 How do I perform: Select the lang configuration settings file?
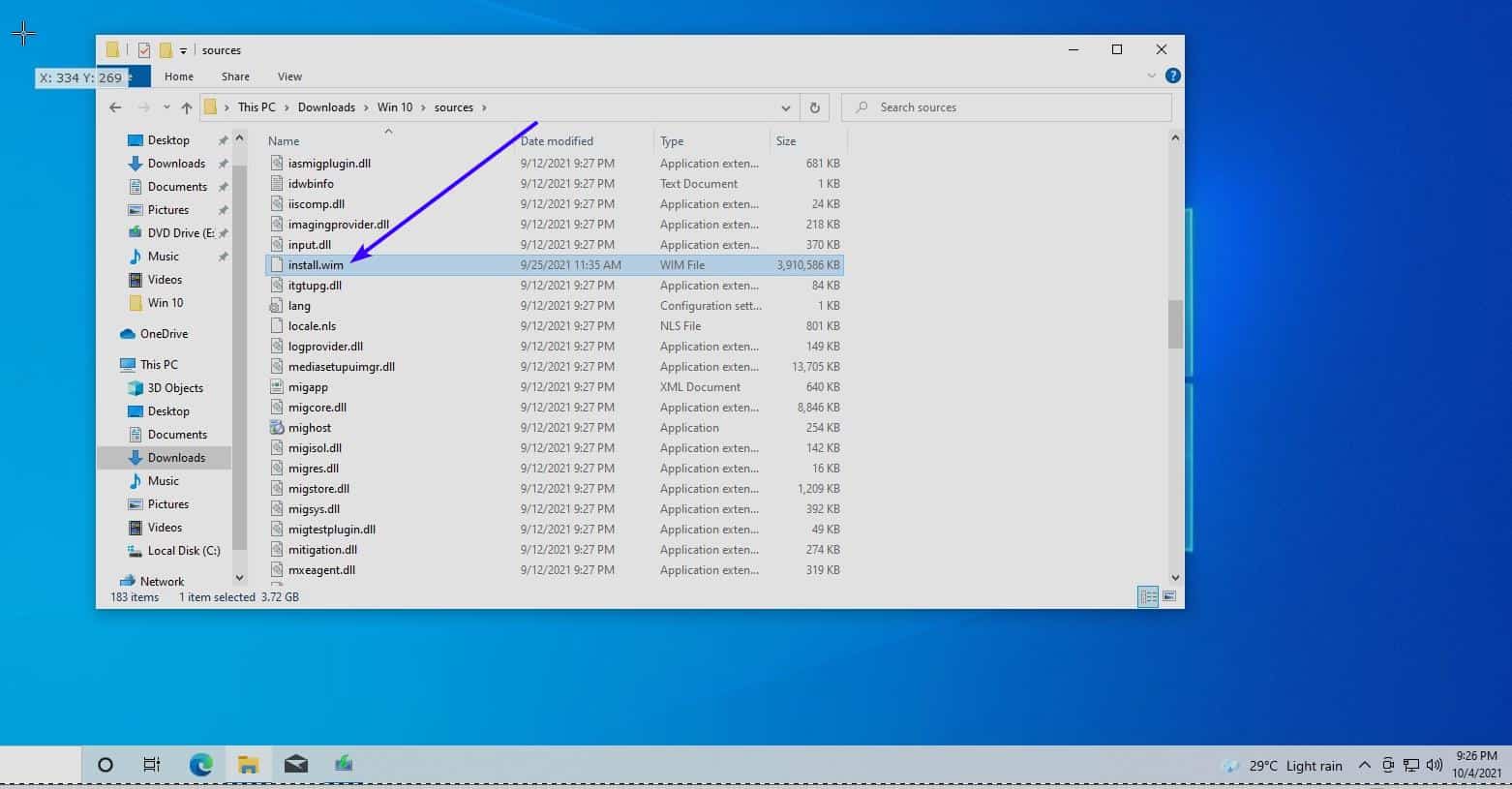pyautogui.click(x=555, y=306)
